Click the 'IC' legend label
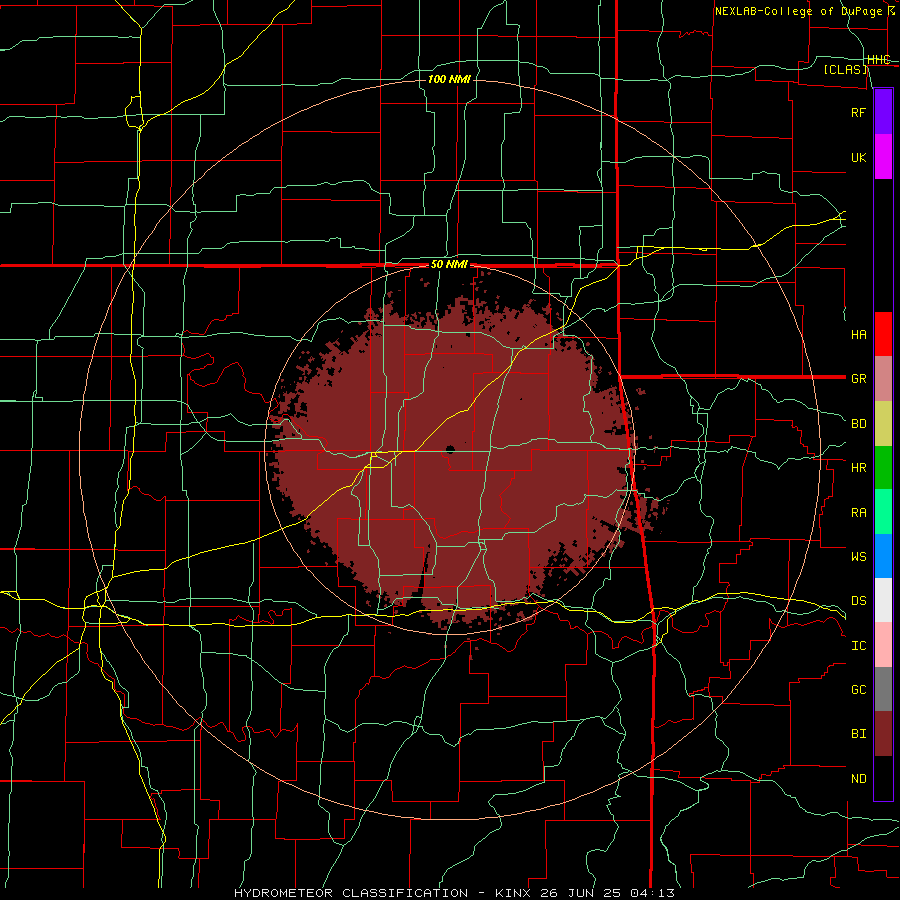The width and height of the screenshot is (900, 900). pos(859,646)
